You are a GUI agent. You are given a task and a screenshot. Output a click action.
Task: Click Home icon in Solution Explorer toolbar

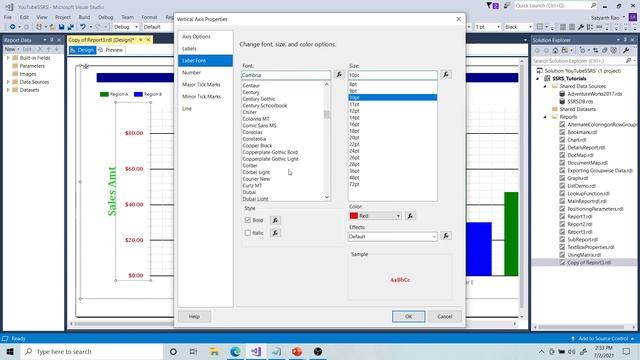click(x=555, y=51)
